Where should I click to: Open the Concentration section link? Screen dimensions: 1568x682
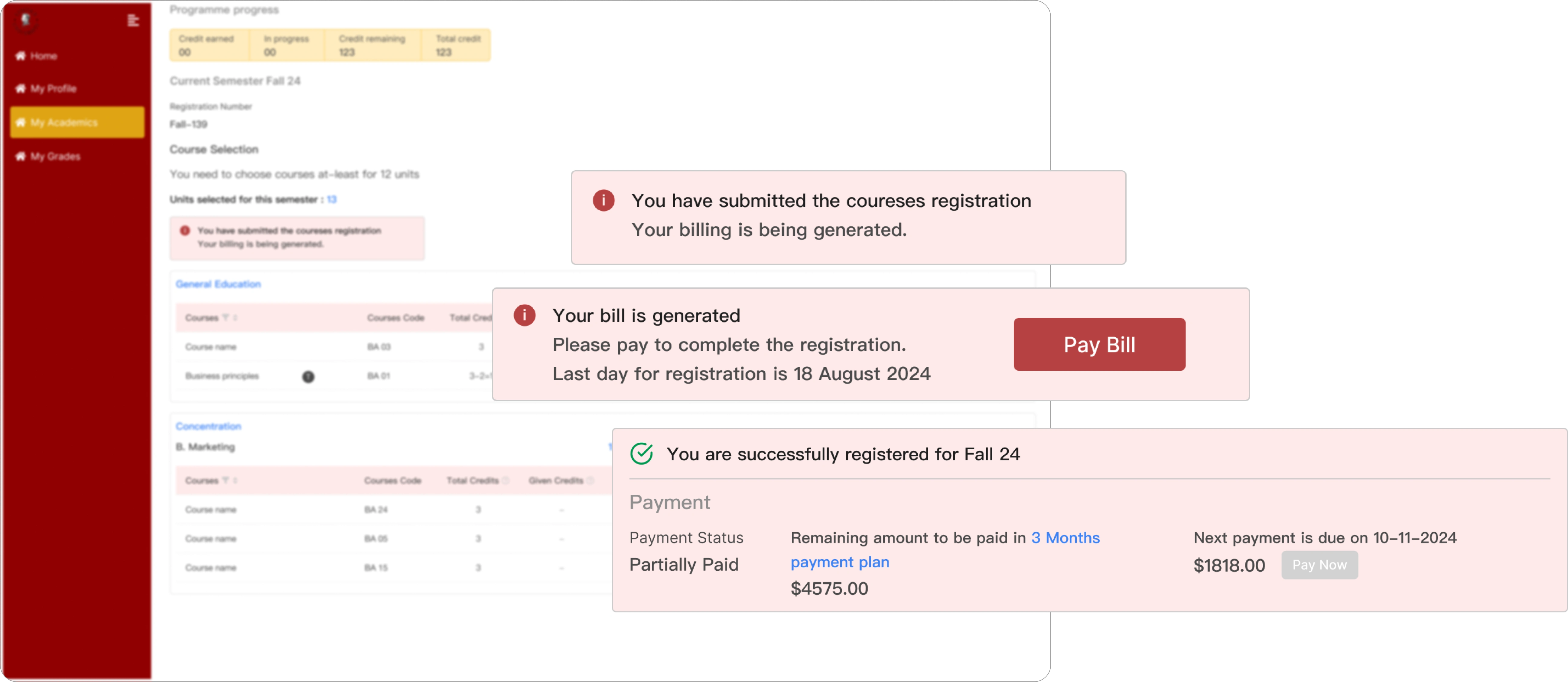[x=208, y=426]
